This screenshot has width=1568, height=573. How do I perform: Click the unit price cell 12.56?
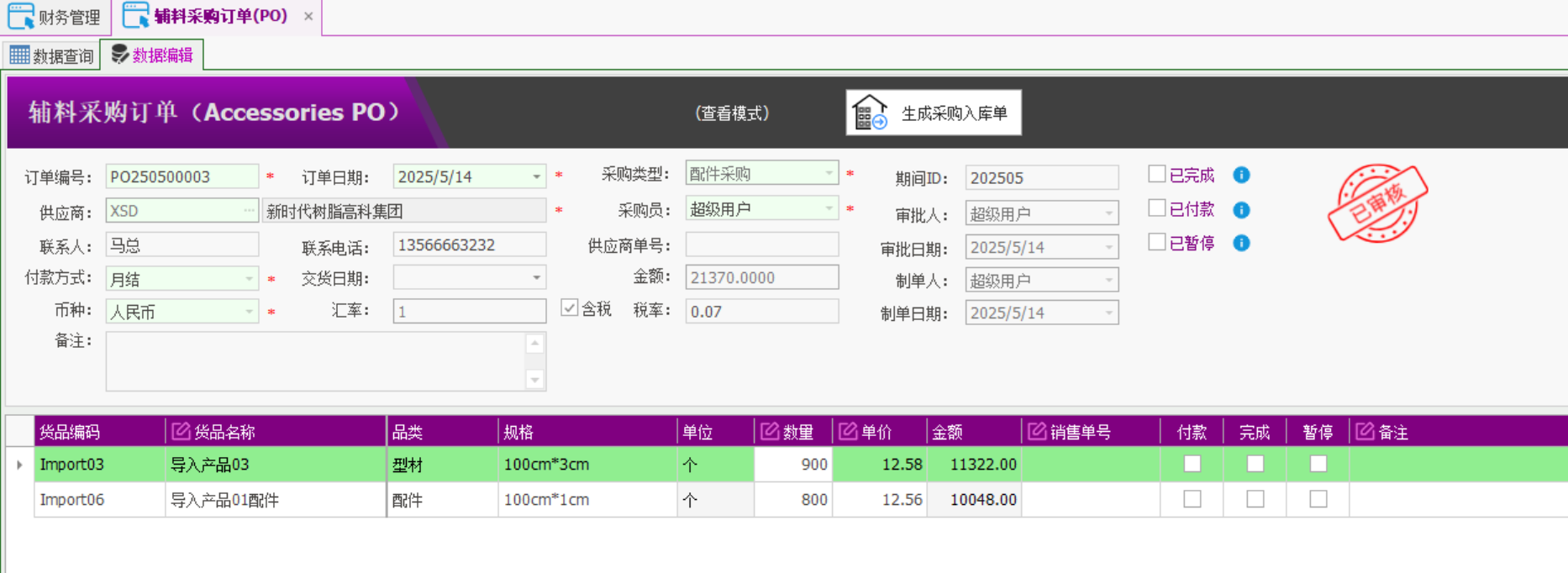pos(880,499)
